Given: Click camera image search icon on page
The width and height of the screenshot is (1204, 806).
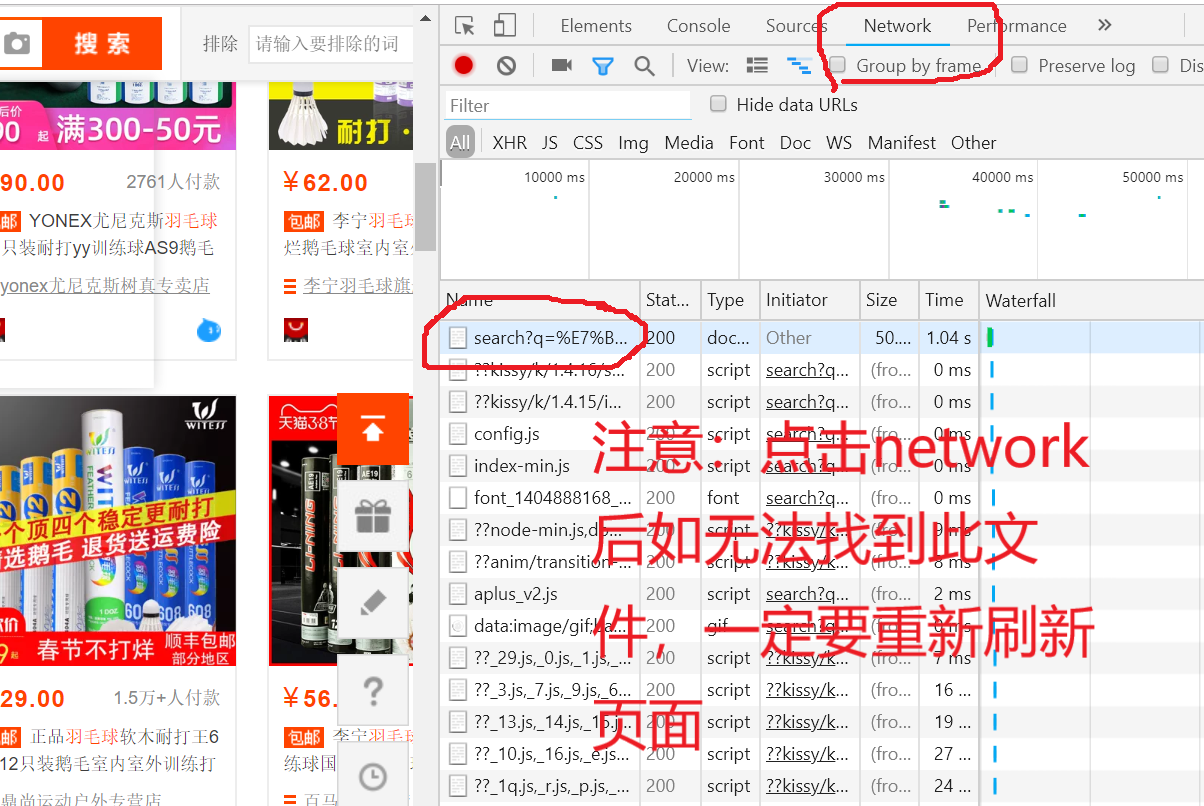Looking at the screenshot, I should tap(16, 43).
